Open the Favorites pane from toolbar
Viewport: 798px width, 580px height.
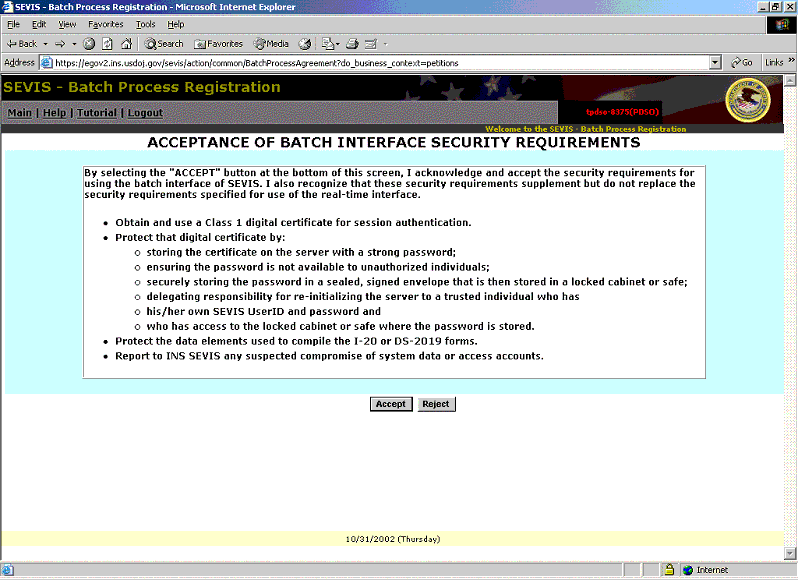click(x=219, y=44)
